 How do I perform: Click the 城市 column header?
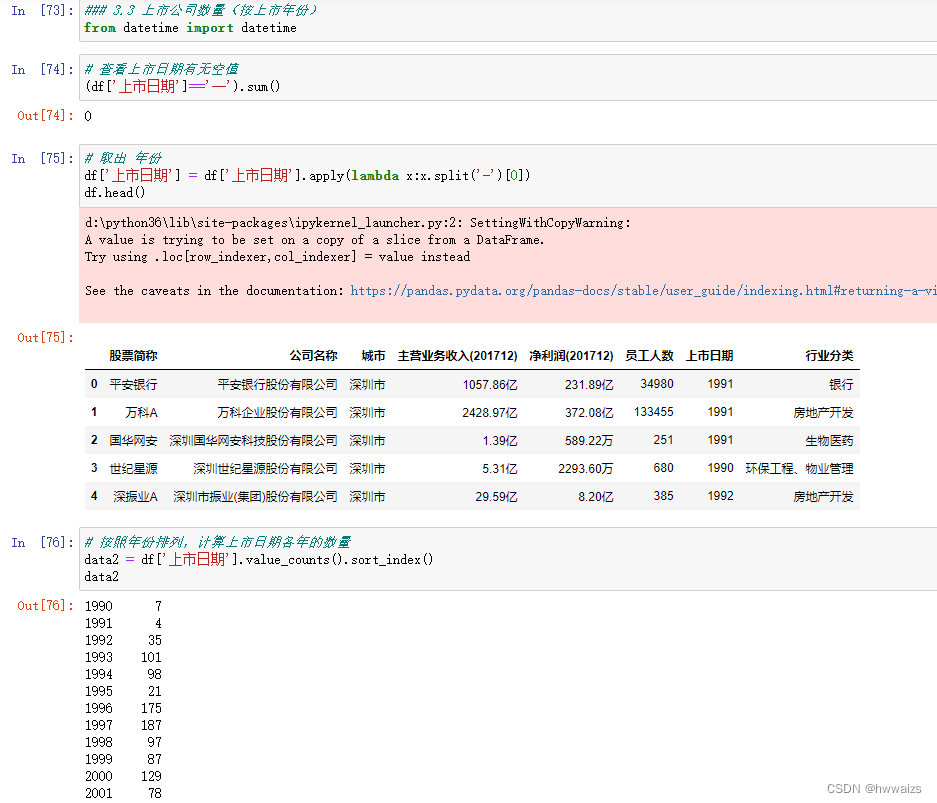coord(373,356)
